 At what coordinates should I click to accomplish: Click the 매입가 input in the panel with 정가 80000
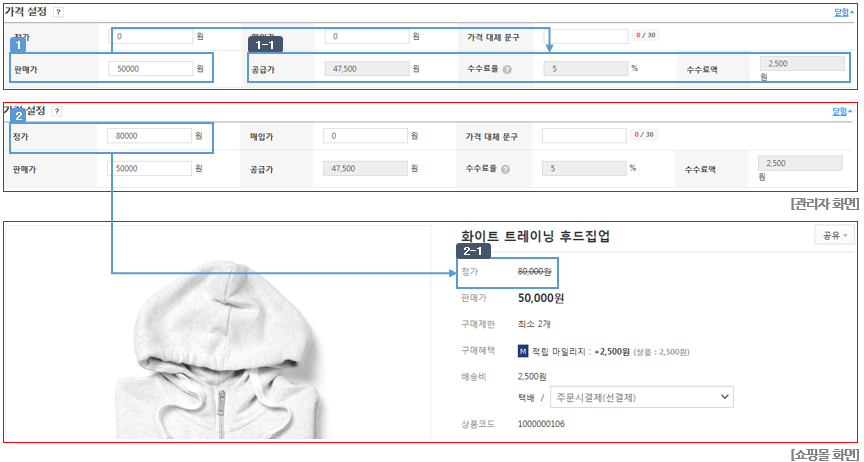pos(366,136)
